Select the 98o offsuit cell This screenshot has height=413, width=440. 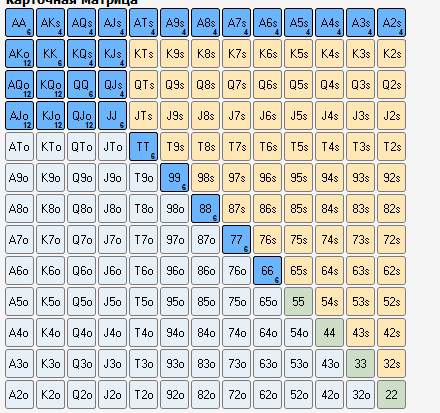pyautogui.click(x=174, y=209)
